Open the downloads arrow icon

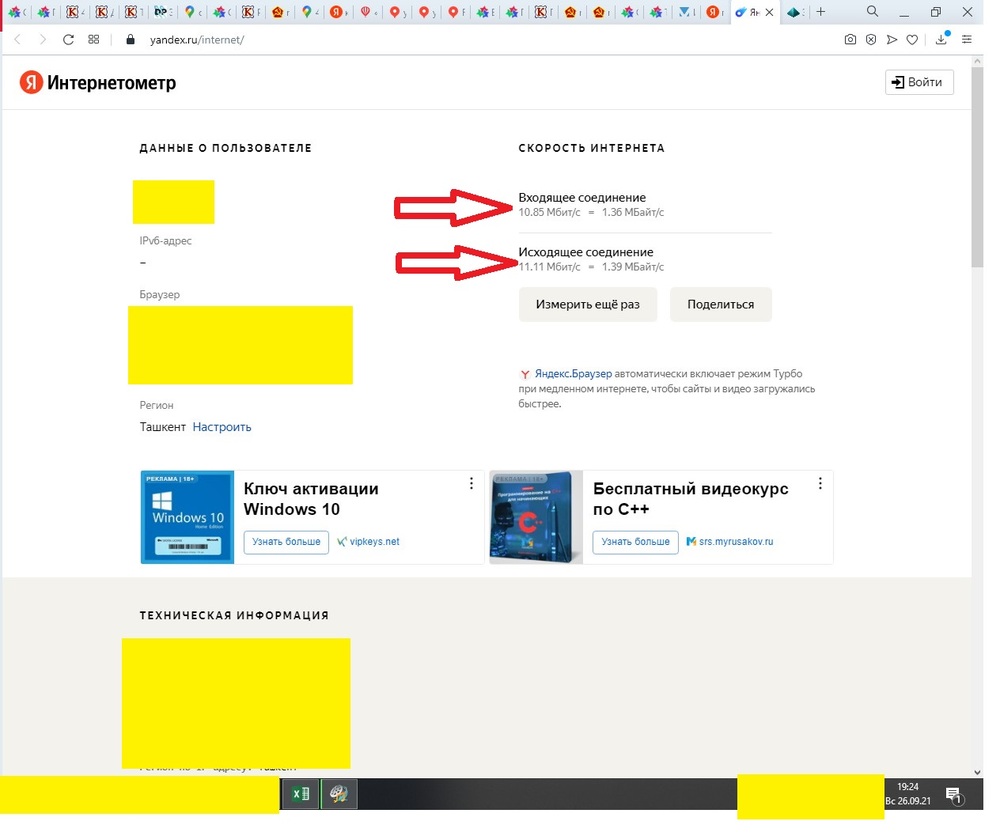[x=941, y=40]
